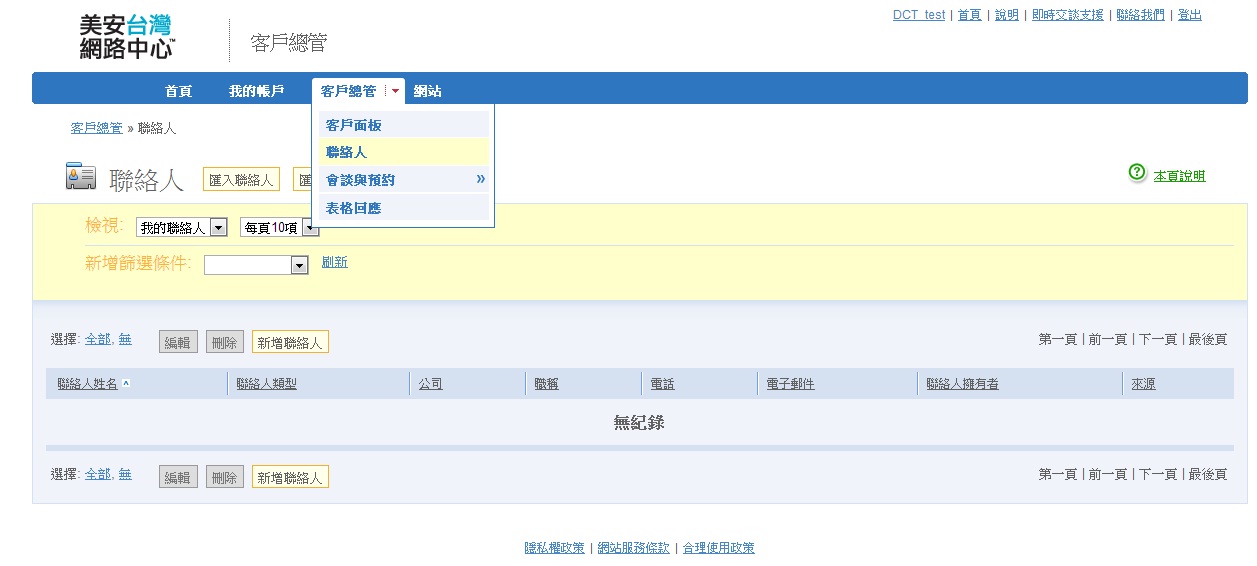
Task: Click top 編輯 button above the table
Action: 178,342
